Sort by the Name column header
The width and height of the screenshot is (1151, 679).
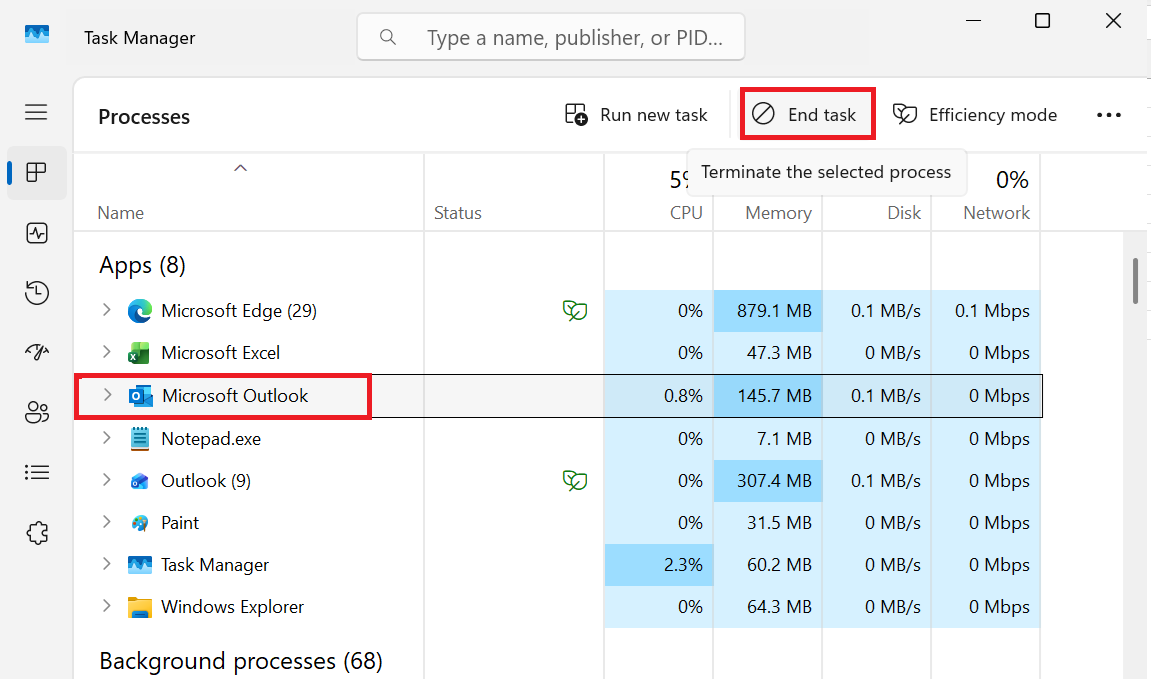pos(120,213)
